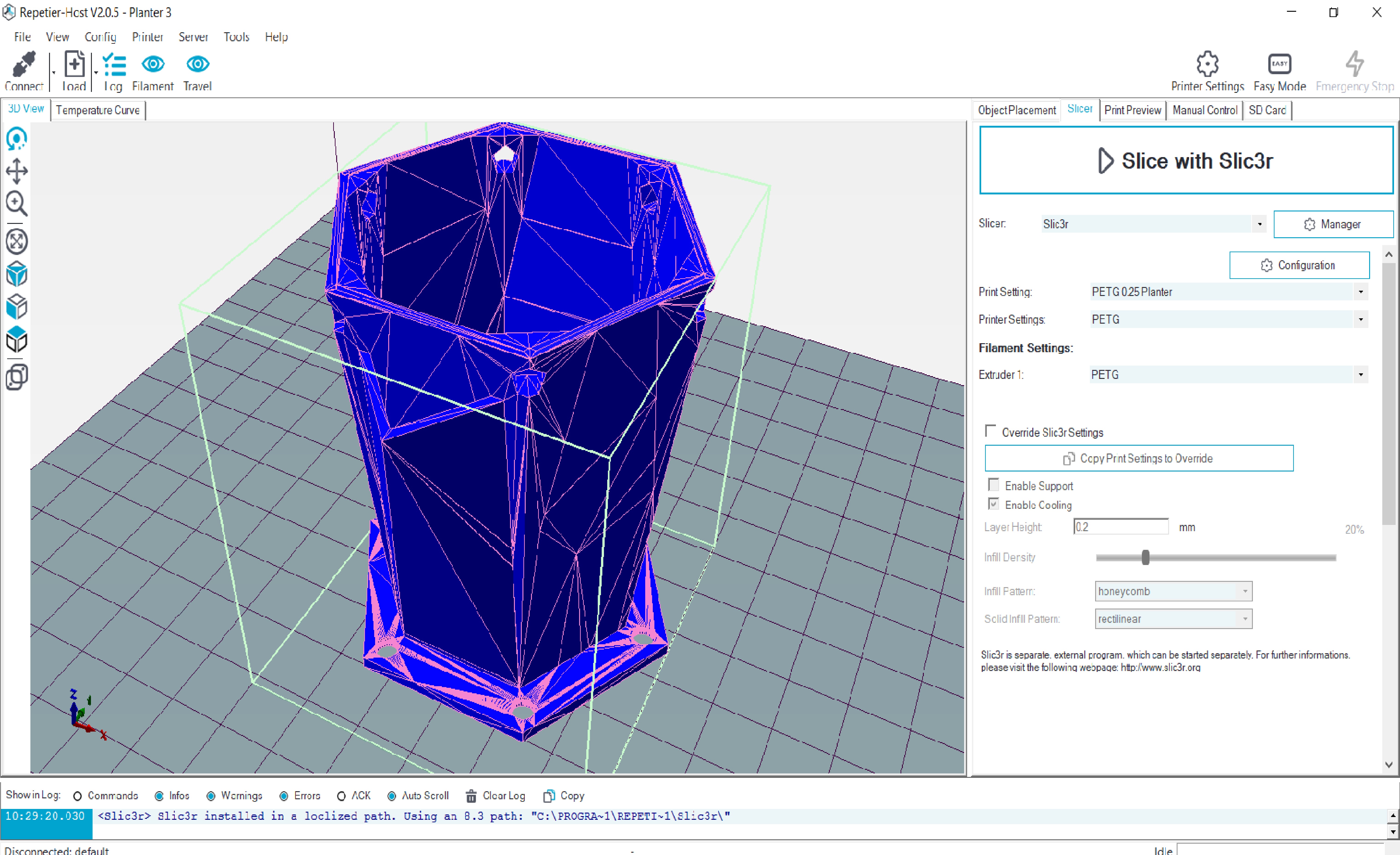Switch to Print Preview tab
The image size is (1400, 855).
point(1132,110)
